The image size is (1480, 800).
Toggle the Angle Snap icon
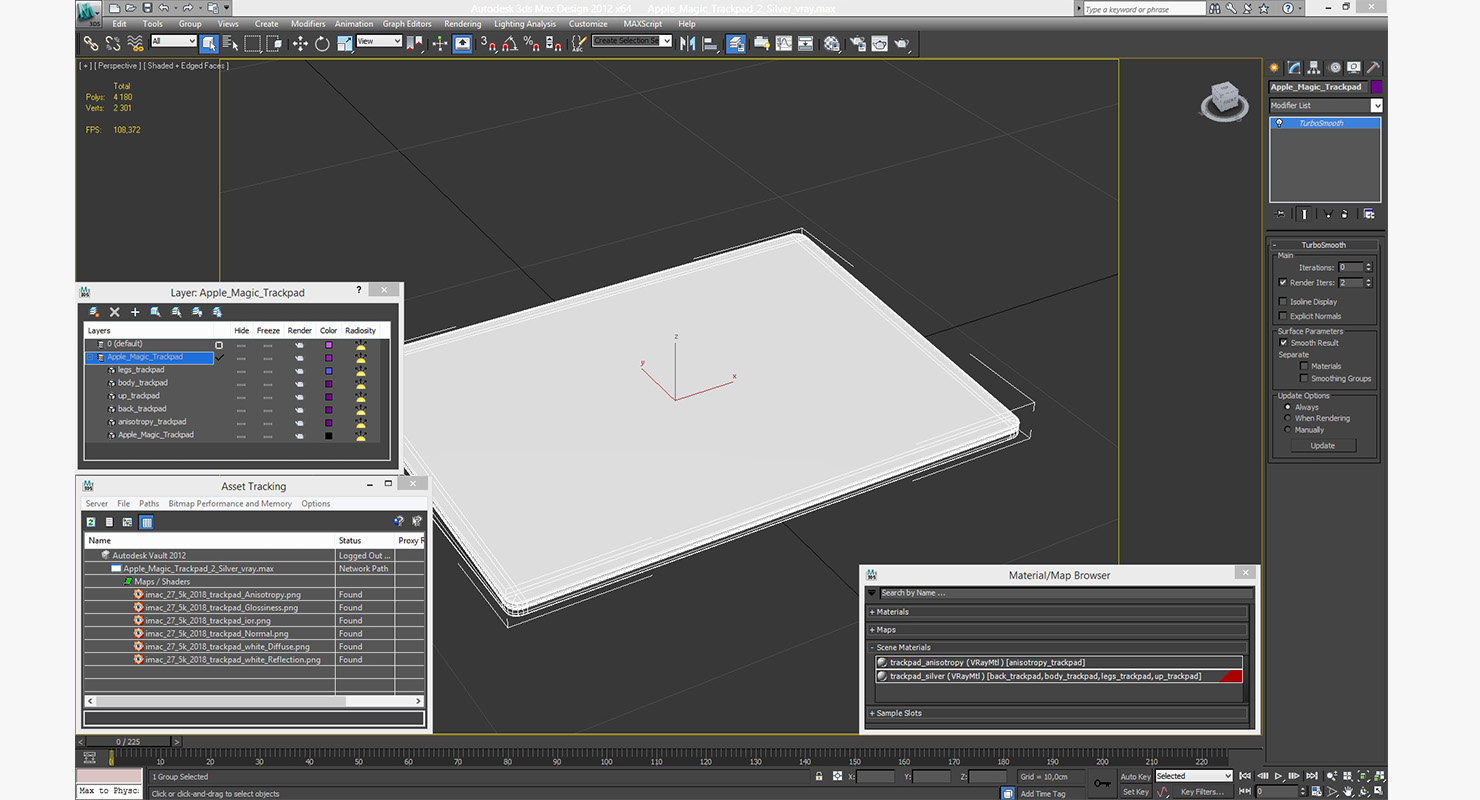click(510, 44)
